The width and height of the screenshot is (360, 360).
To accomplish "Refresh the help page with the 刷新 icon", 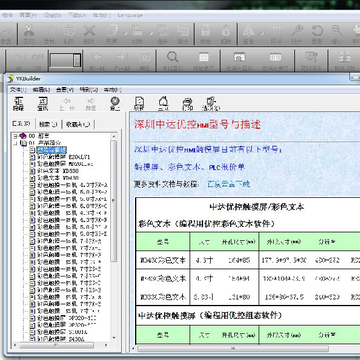I will [139, 101].
